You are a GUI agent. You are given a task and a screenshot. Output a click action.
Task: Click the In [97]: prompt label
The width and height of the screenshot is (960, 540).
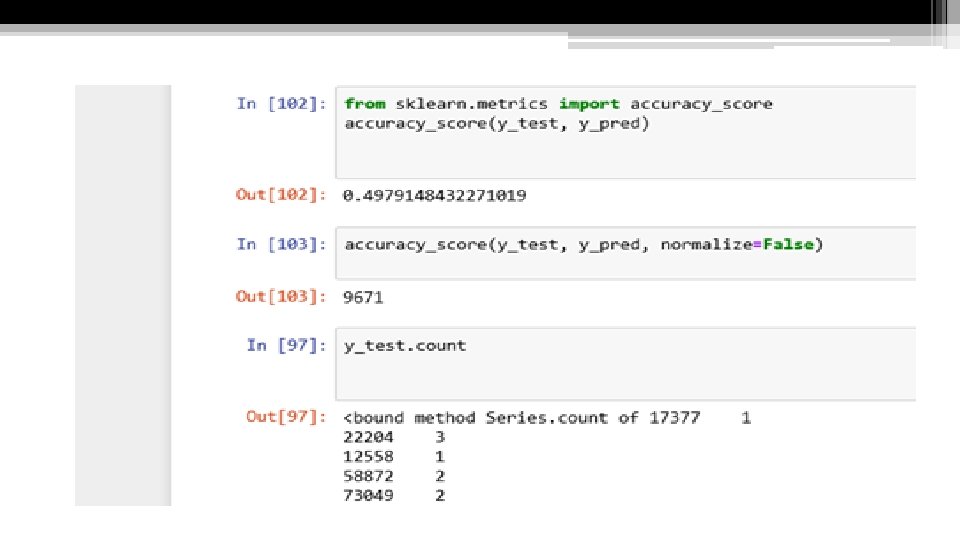[x=286, y=345]
